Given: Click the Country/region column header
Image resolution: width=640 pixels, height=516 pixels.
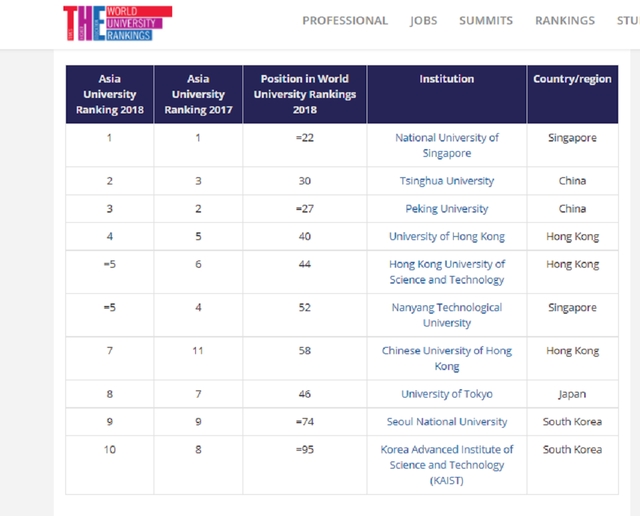Looking at the screenshot, I should 572,94.
